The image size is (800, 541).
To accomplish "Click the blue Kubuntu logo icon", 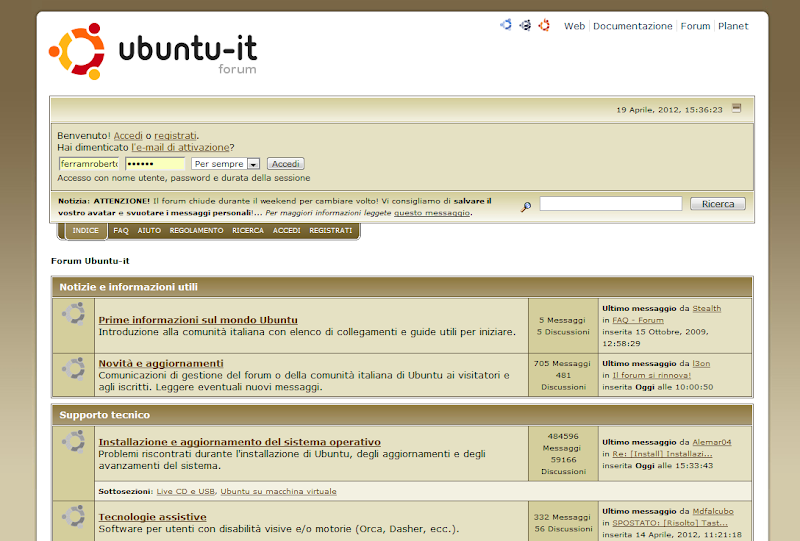I will 506,26.
